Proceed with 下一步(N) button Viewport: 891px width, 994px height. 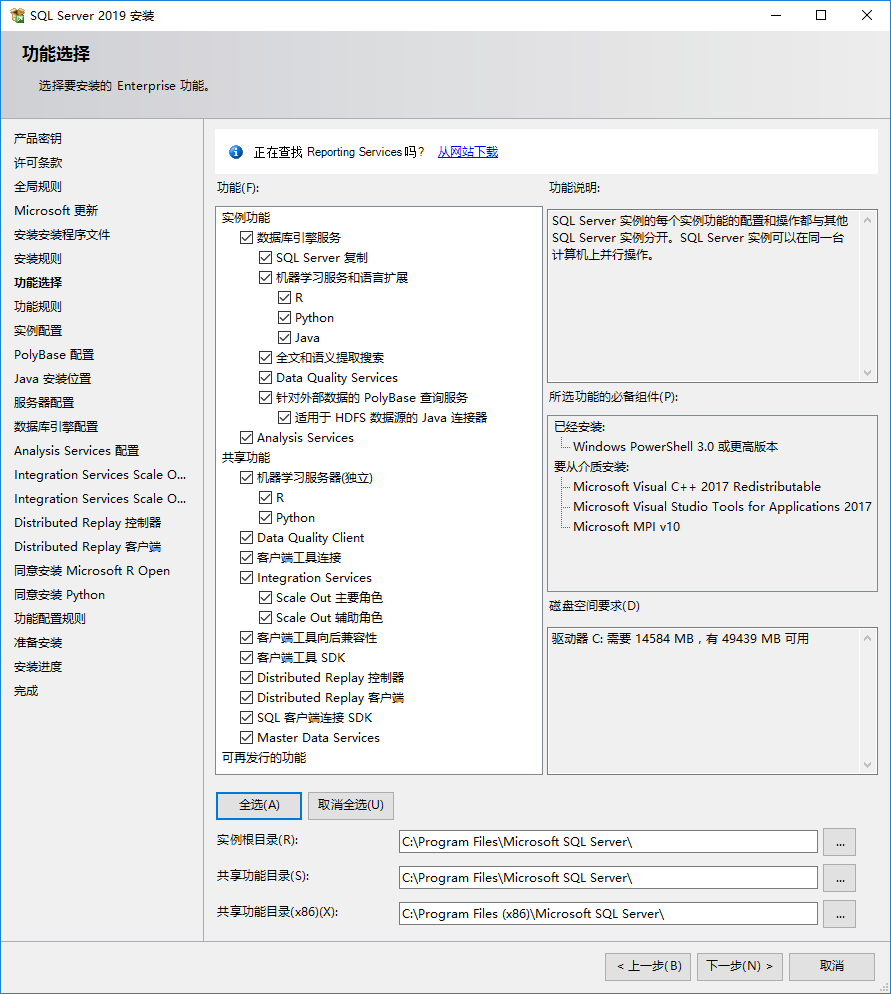[x=740, y=967]
